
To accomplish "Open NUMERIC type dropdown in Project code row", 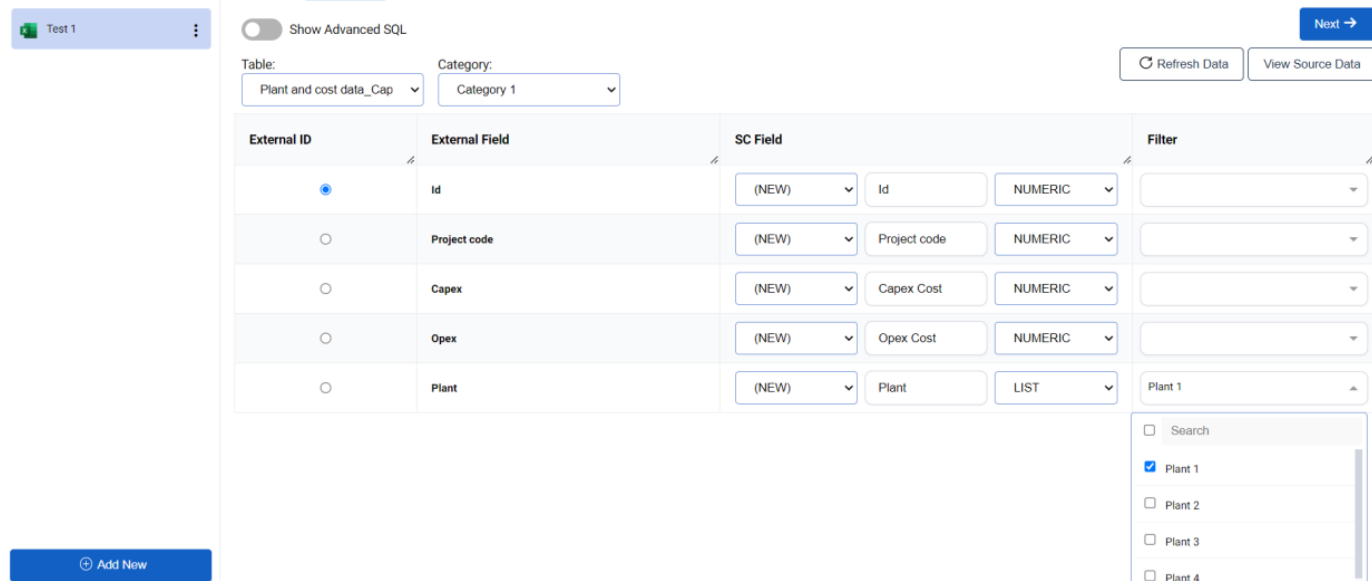I will [x=1056, y=239].
